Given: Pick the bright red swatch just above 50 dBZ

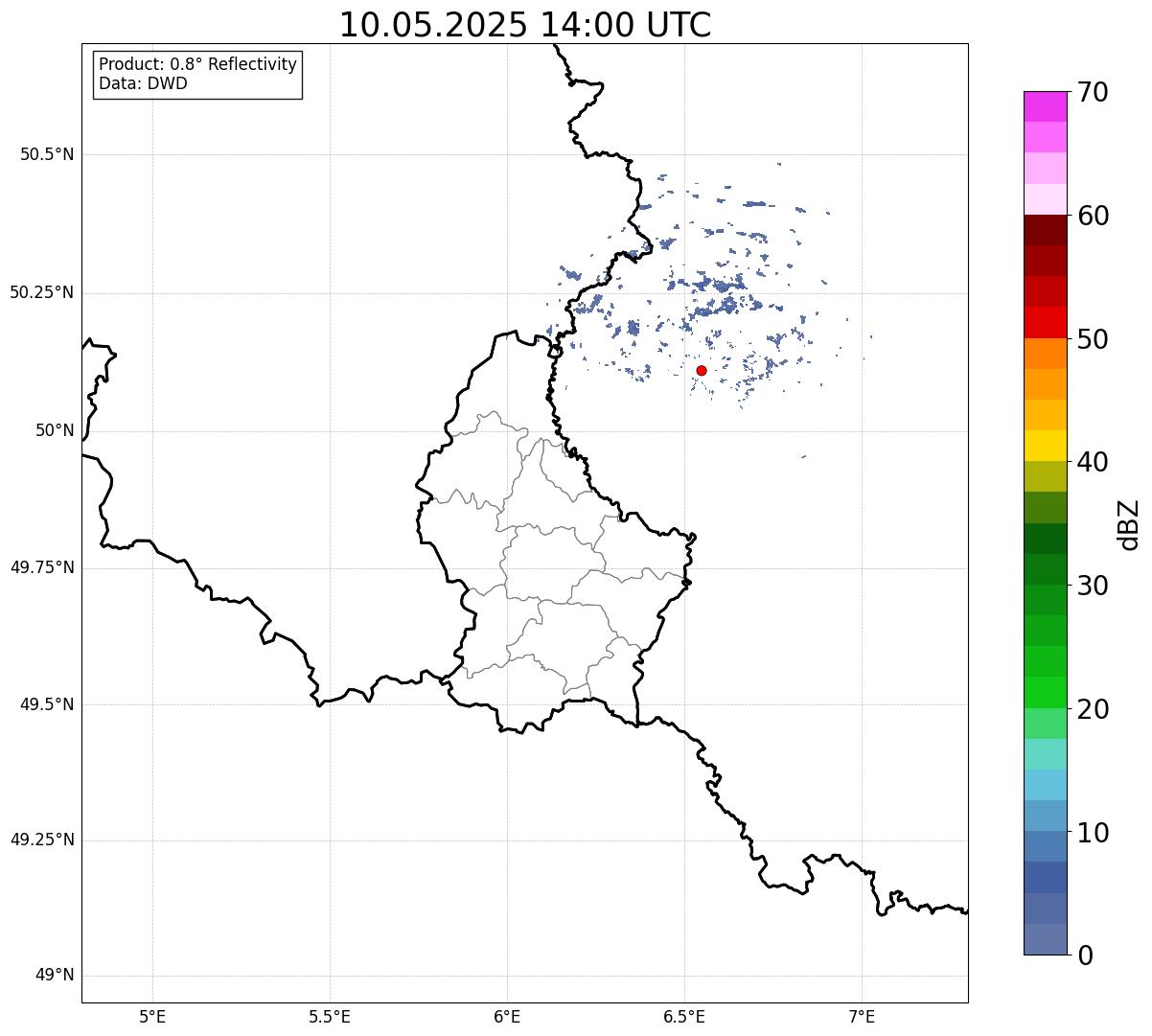Looking at the screenshot, I should point(1045,322).
